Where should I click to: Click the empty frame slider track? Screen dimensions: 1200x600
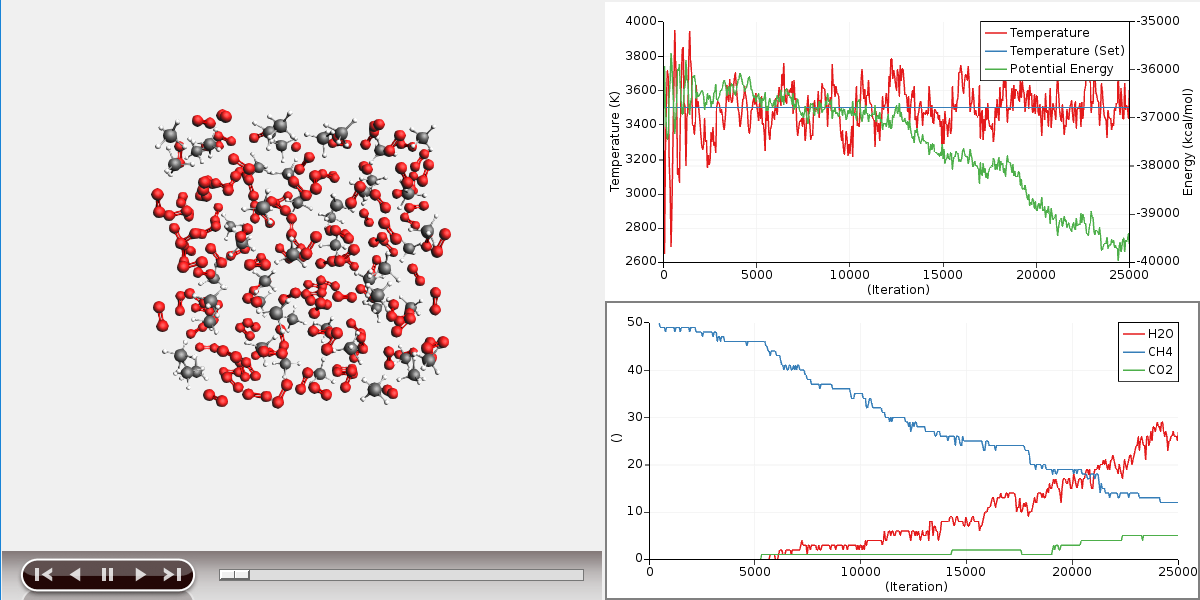420,575
